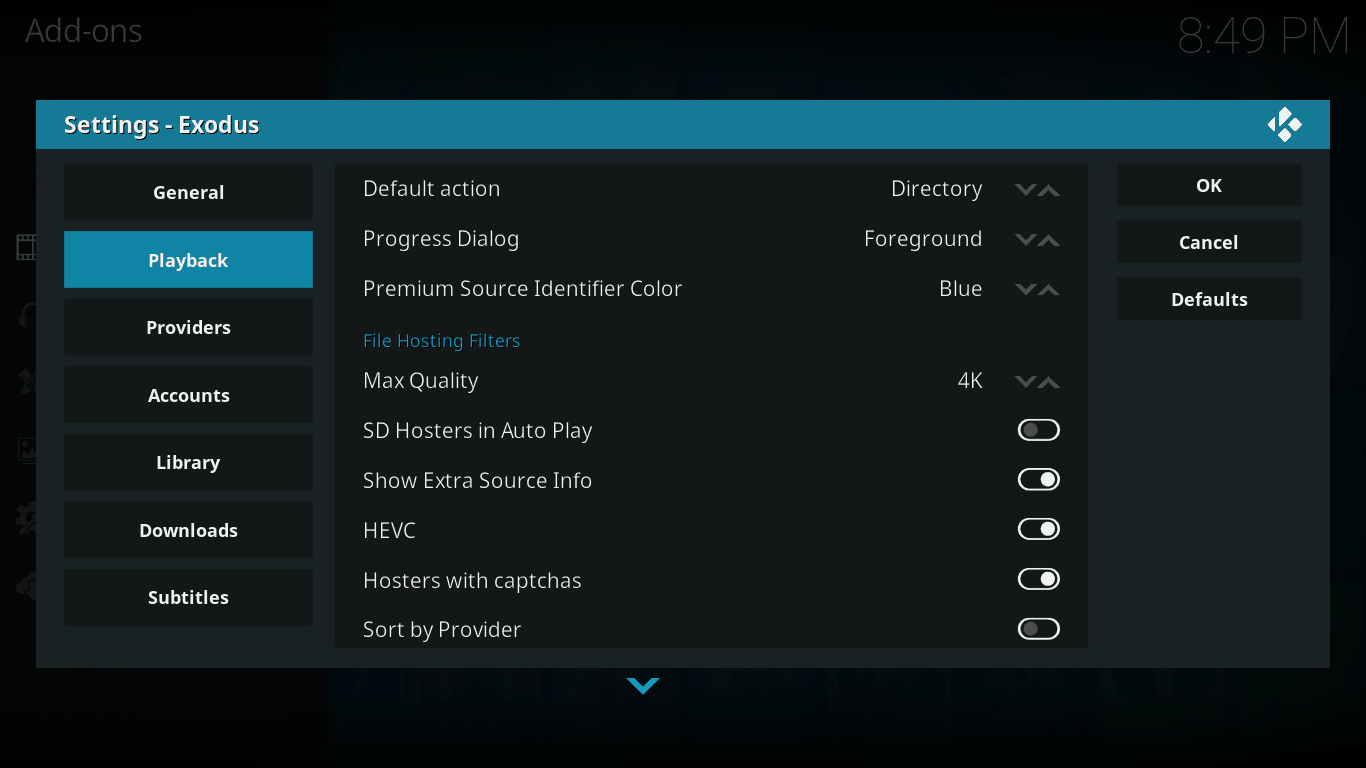Reset settings with the Defaults button

tap(1209, 299)
